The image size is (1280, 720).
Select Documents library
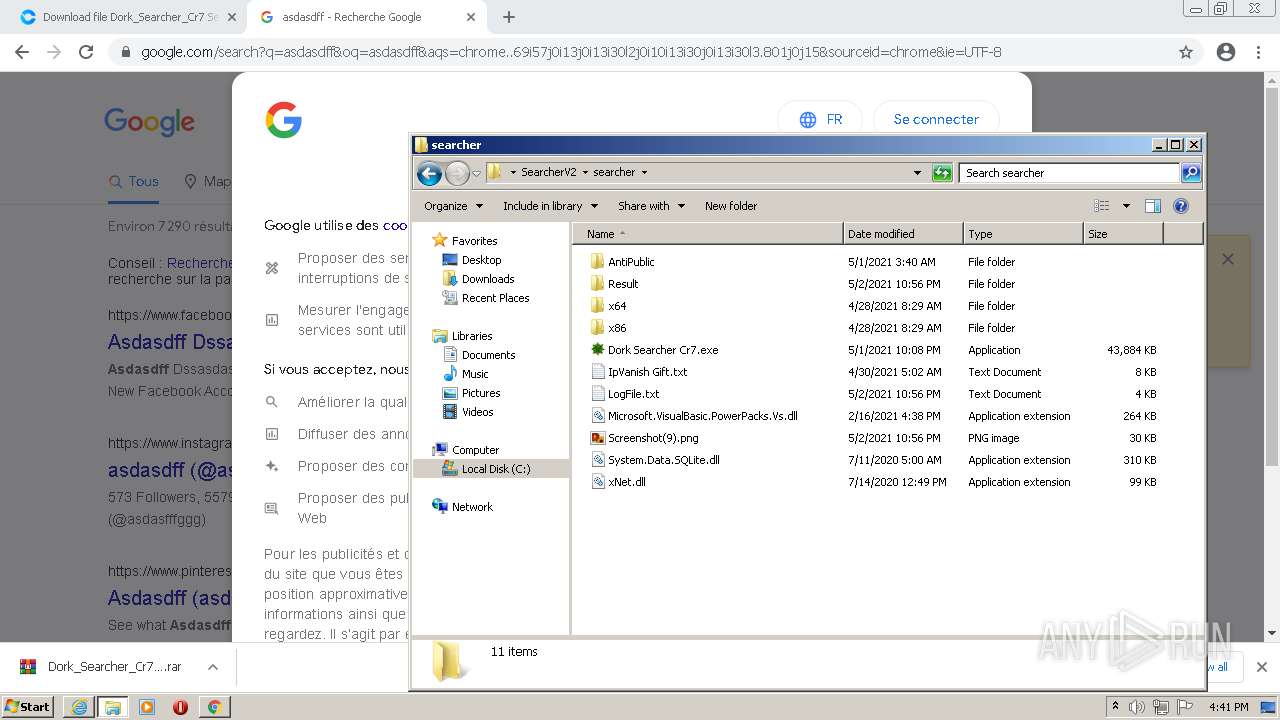(488, 355)
